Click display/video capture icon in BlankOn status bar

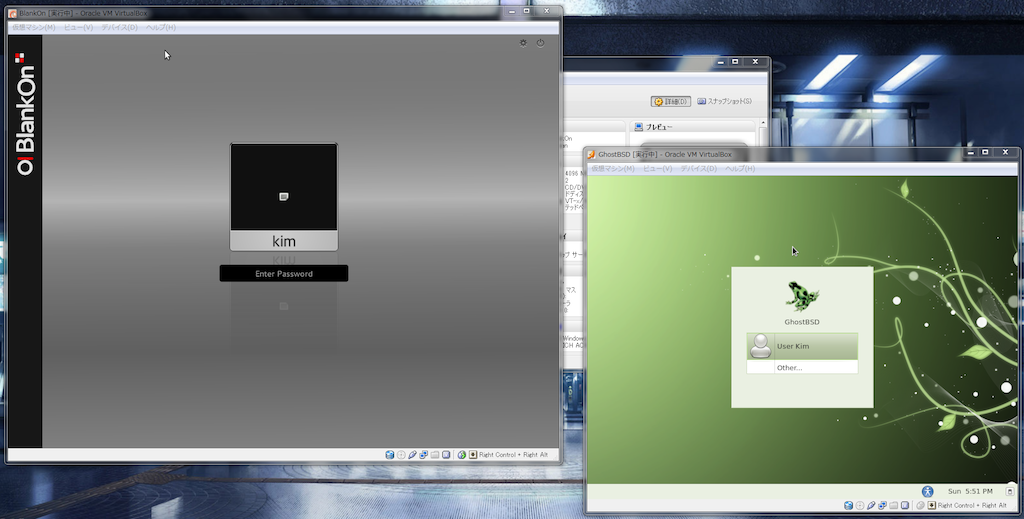446,454
